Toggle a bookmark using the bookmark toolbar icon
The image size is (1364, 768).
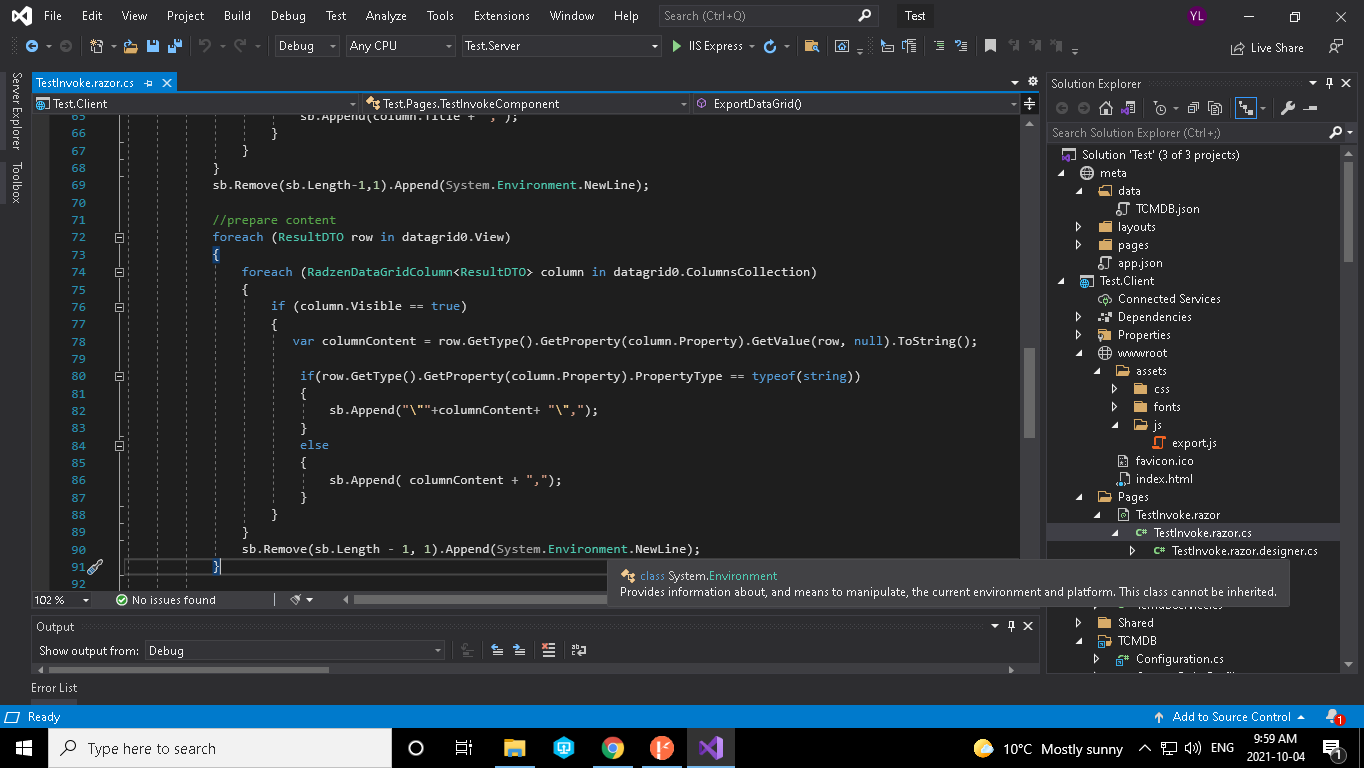(988, 45)
